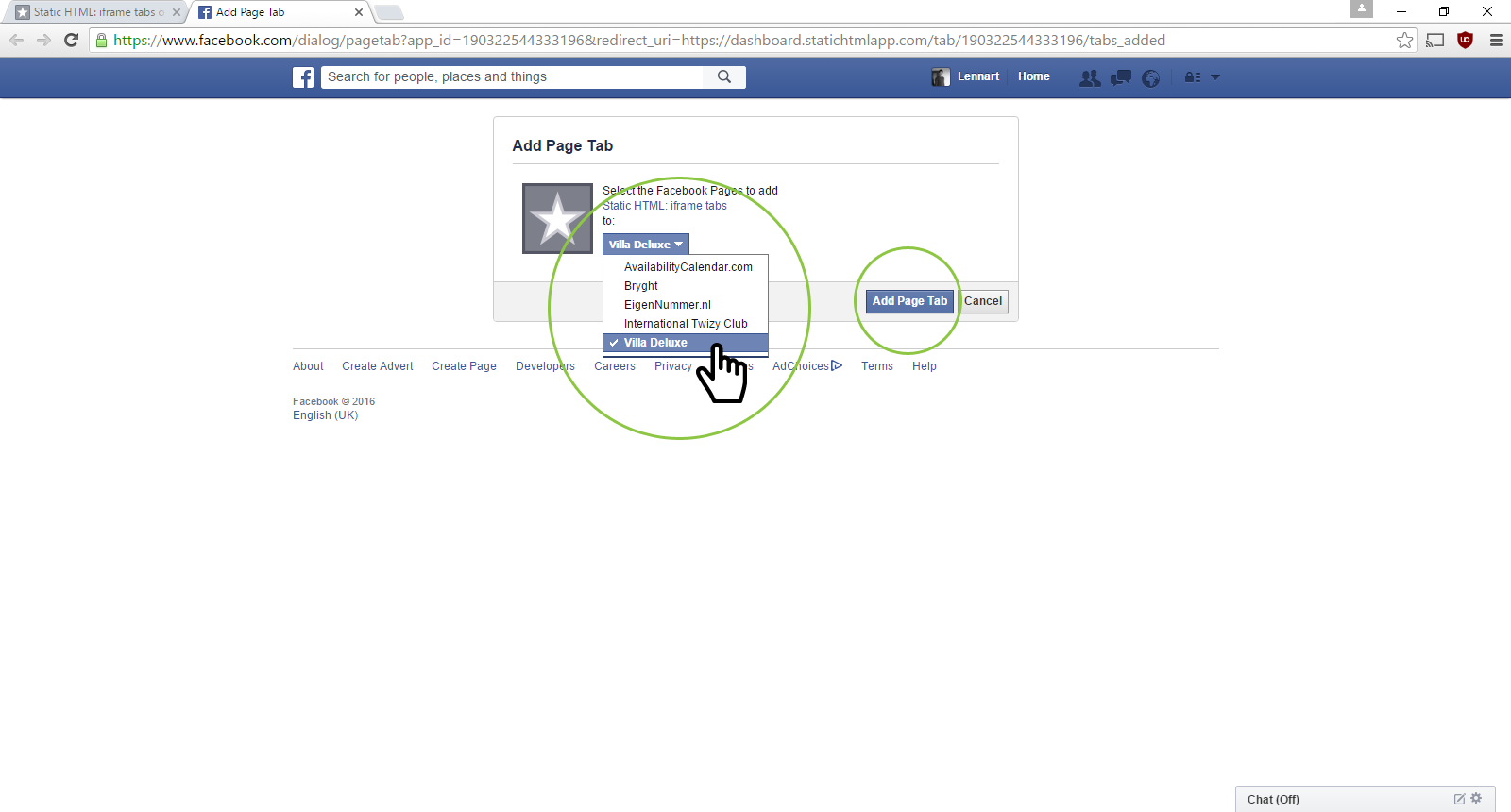This screenshot has width=1511, height=812.
Task: Select checked Villa Deluxe option
Action: [x=686, y=343]
